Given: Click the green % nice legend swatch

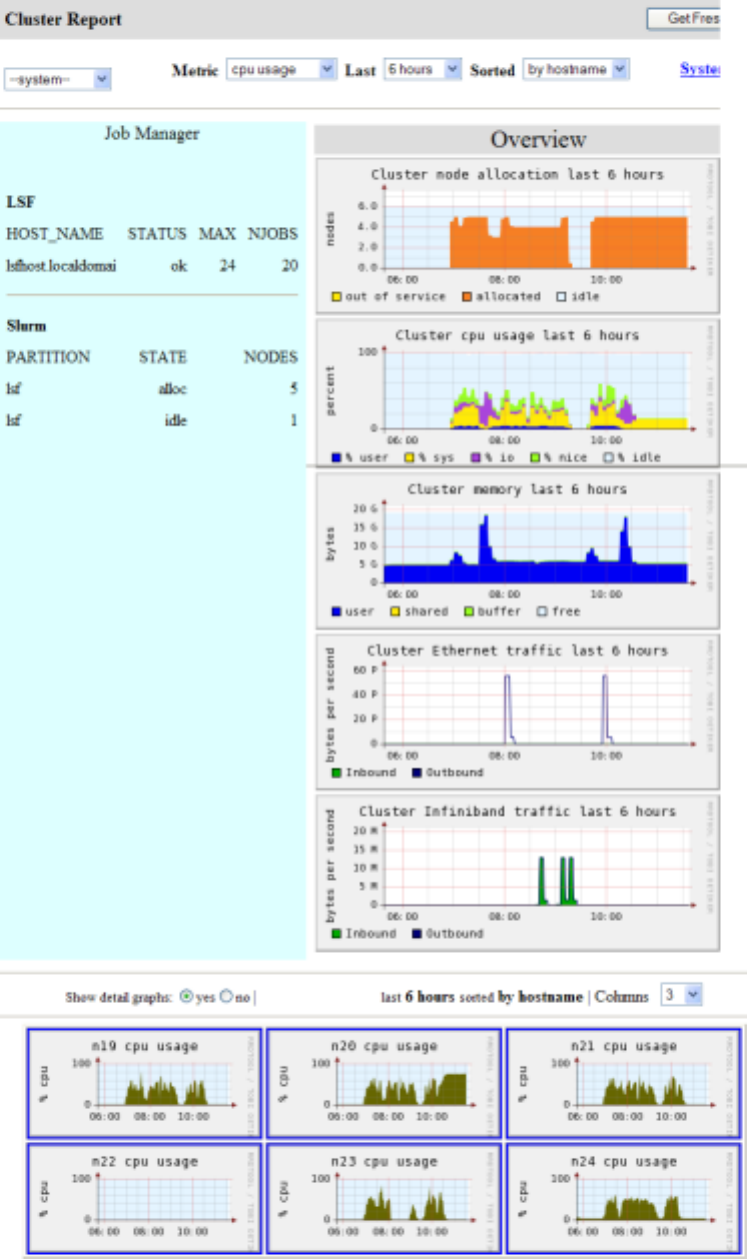Looking at the screenshot, I should pyautogui.click(x=537, y=457).
